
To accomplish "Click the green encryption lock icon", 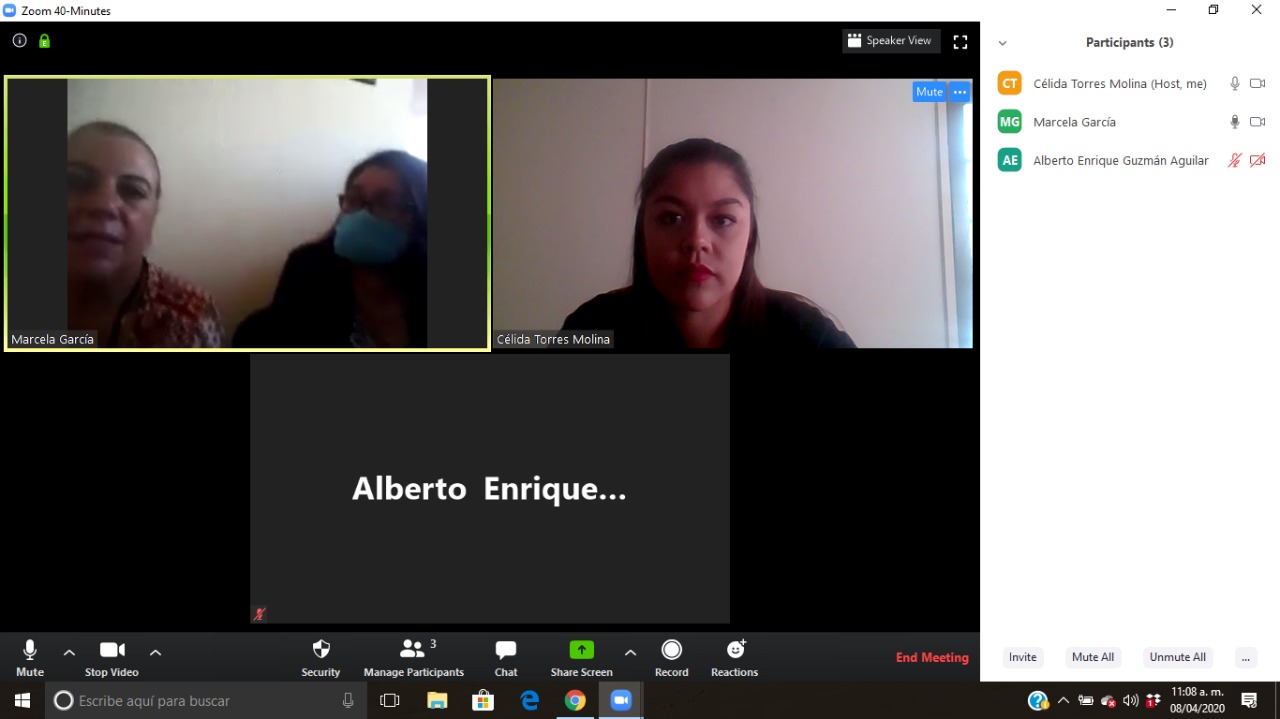I will [44, 41].
